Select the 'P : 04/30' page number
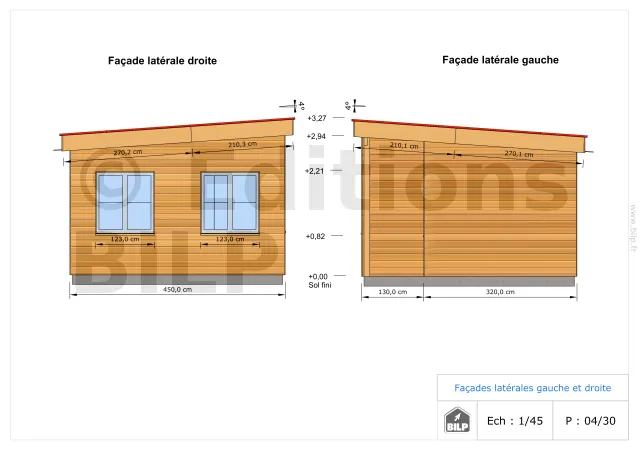640x453 pixels. pyautogui.click(x=590, y=421)
